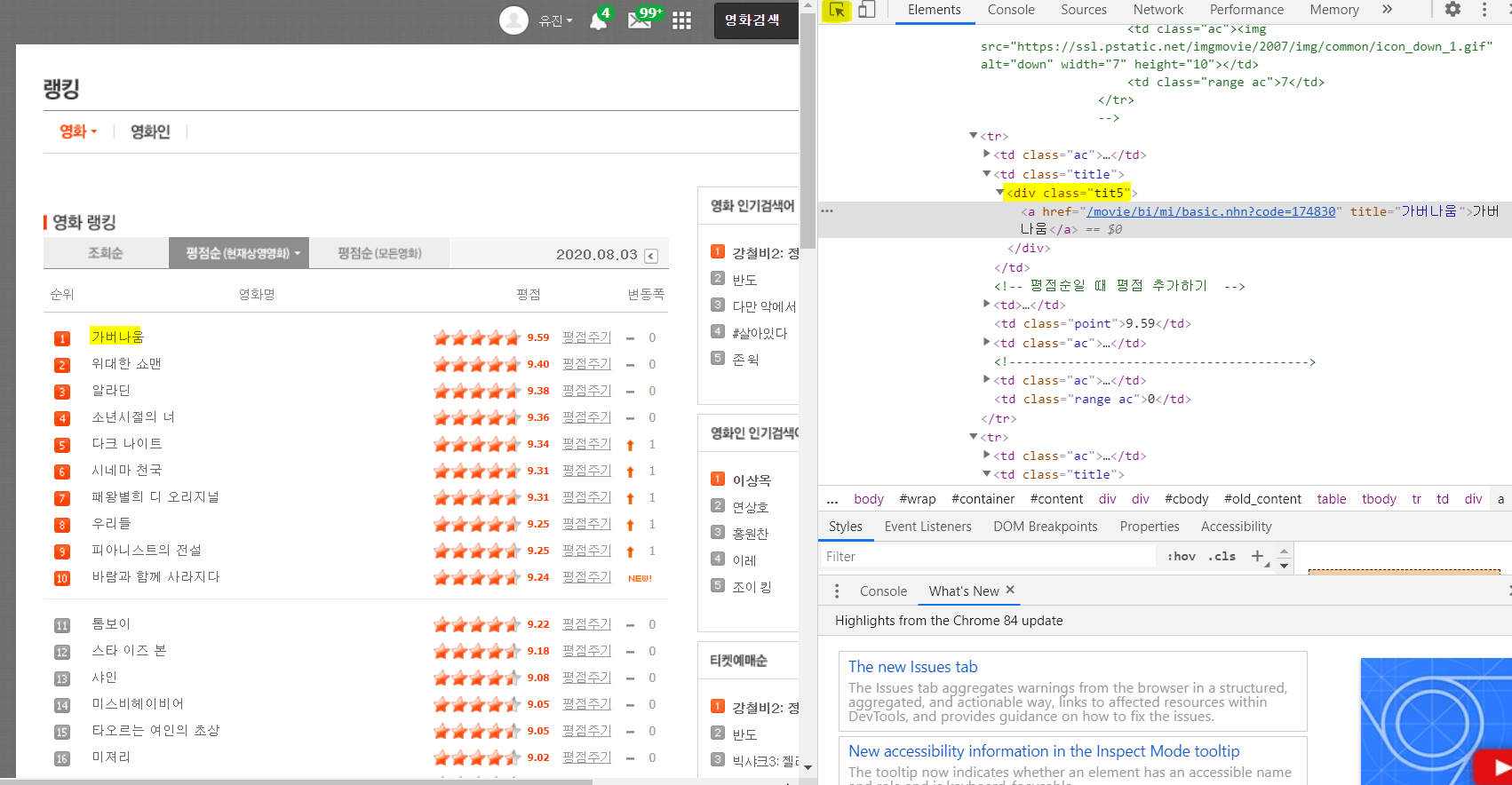Viewport: 1512px width, 785px height.
Task: Switch to Console tab in DevTools
Action: click(x=1011, y=10)
